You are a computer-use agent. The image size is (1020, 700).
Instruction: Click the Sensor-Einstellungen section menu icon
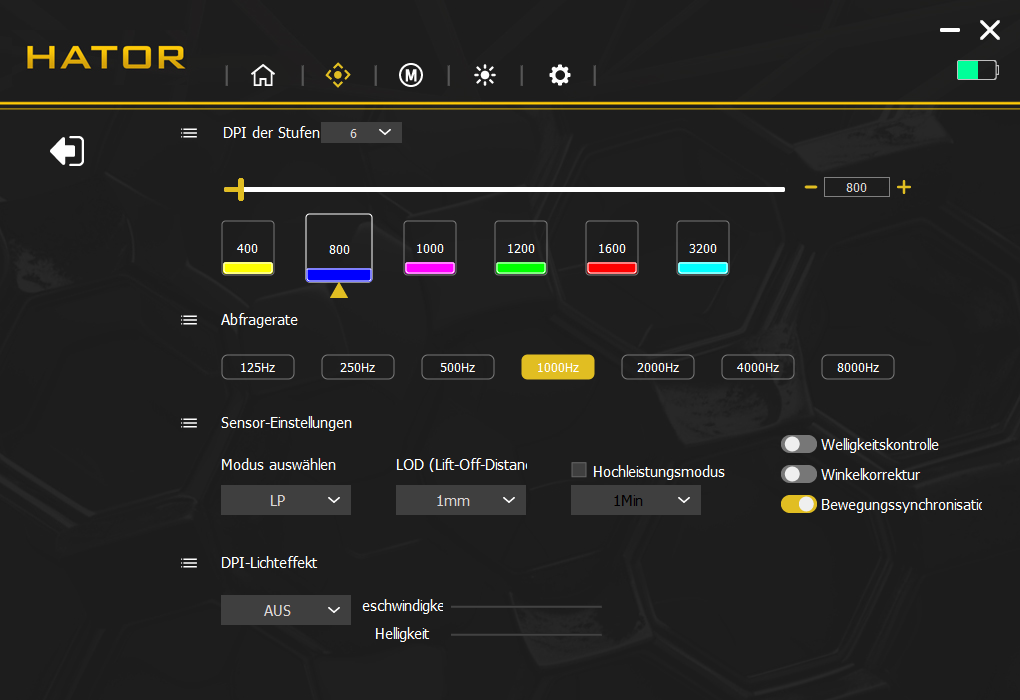(x=189, y=423)
